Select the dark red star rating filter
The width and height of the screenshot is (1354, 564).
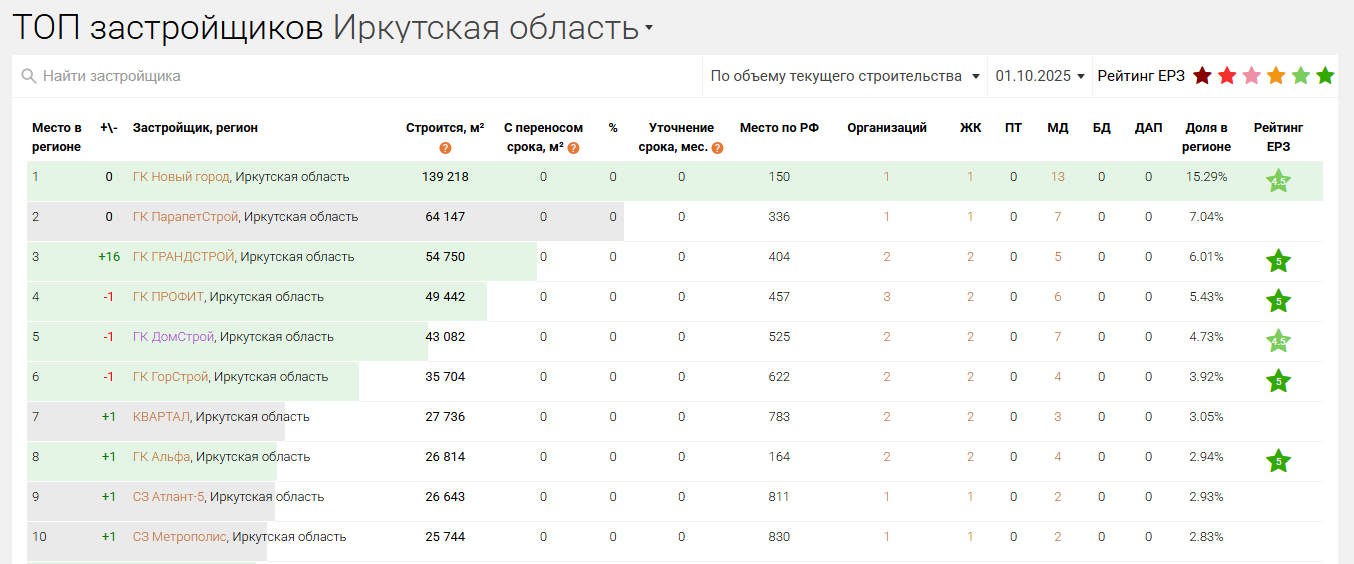[x=1202, y=76]
